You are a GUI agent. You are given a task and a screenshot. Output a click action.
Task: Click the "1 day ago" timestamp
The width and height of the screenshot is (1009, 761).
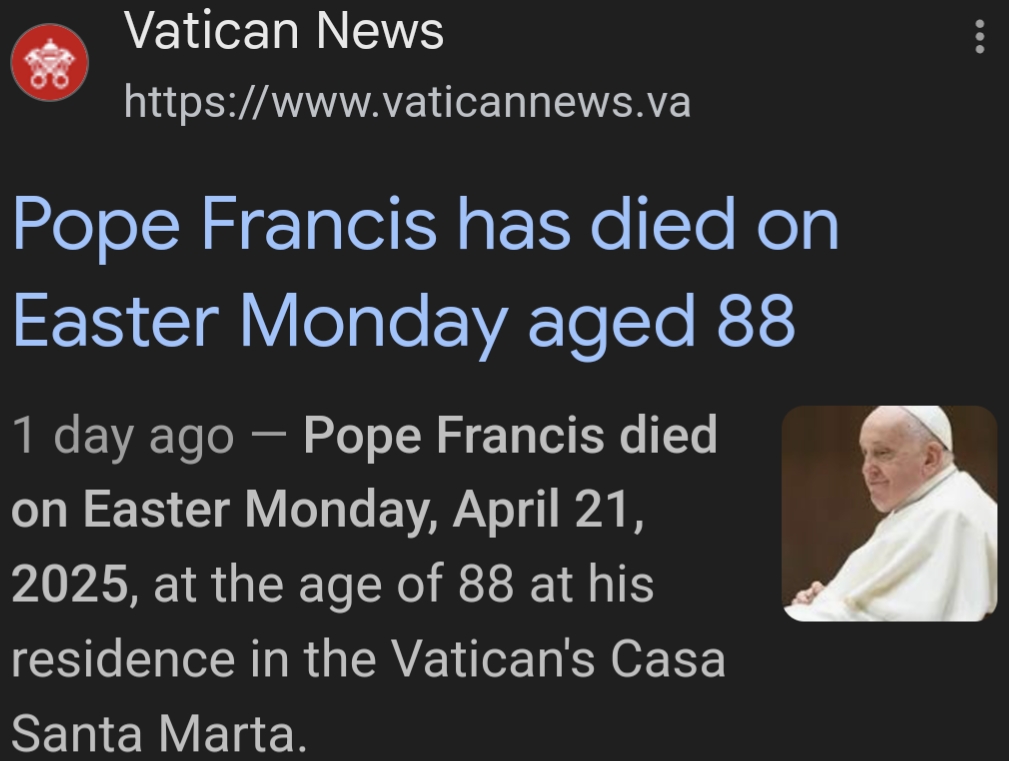[x=123, y=436]
